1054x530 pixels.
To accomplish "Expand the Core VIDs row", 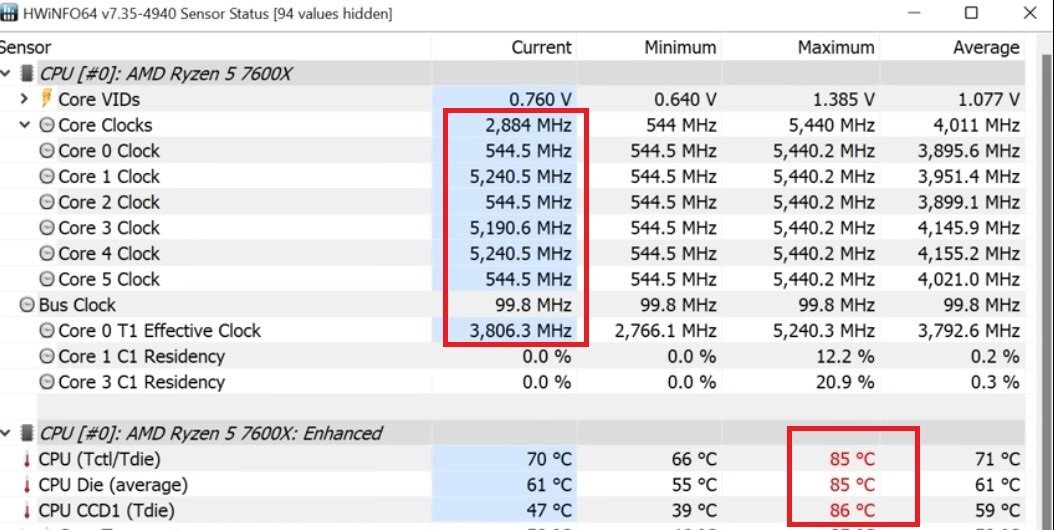I will [x=24, y=99].
